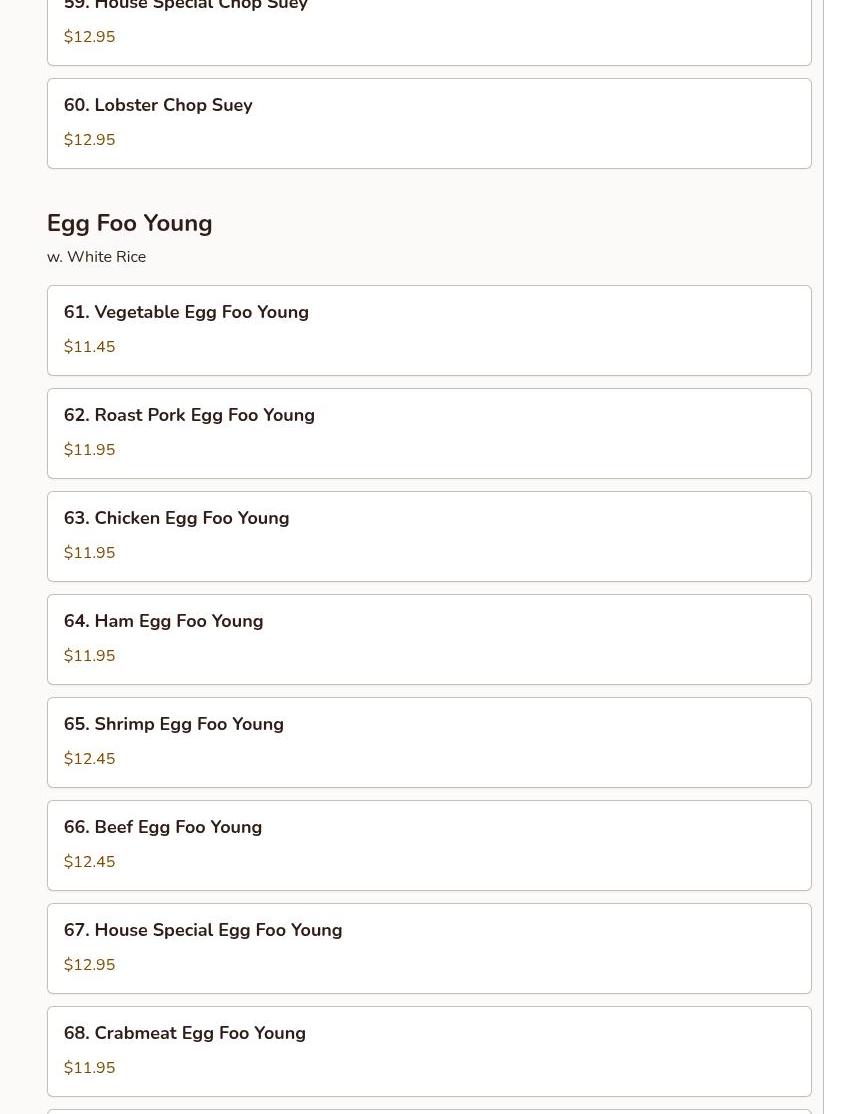844x1114 pixels.
Task: Open the 66. Beef Egg Foo Young card
Action: (162, 828)
